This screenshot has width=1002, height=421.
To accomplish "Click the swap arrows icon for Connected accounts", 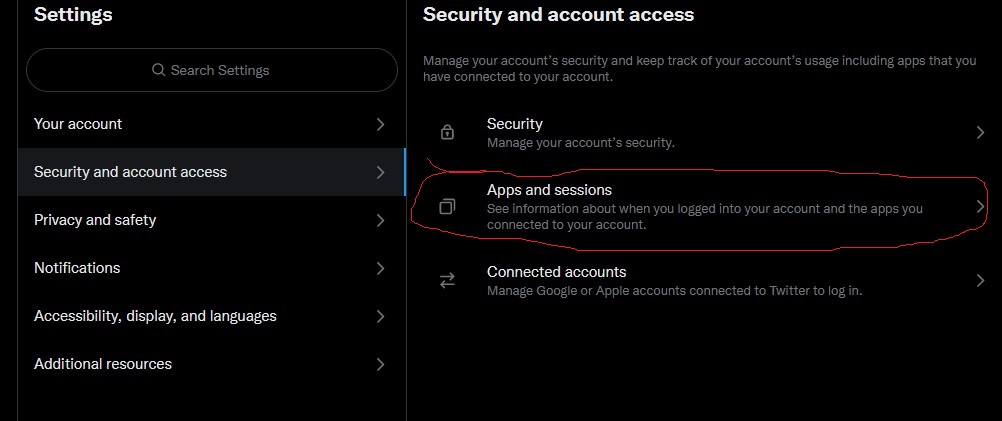I will (x=447, y=280).
